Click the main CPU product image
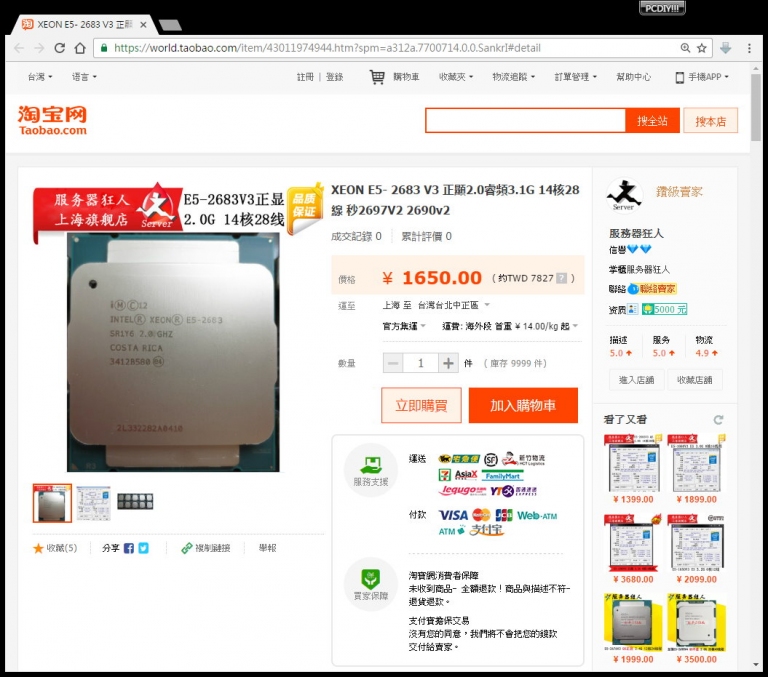The image size is (768, 677). click(173, 352)
